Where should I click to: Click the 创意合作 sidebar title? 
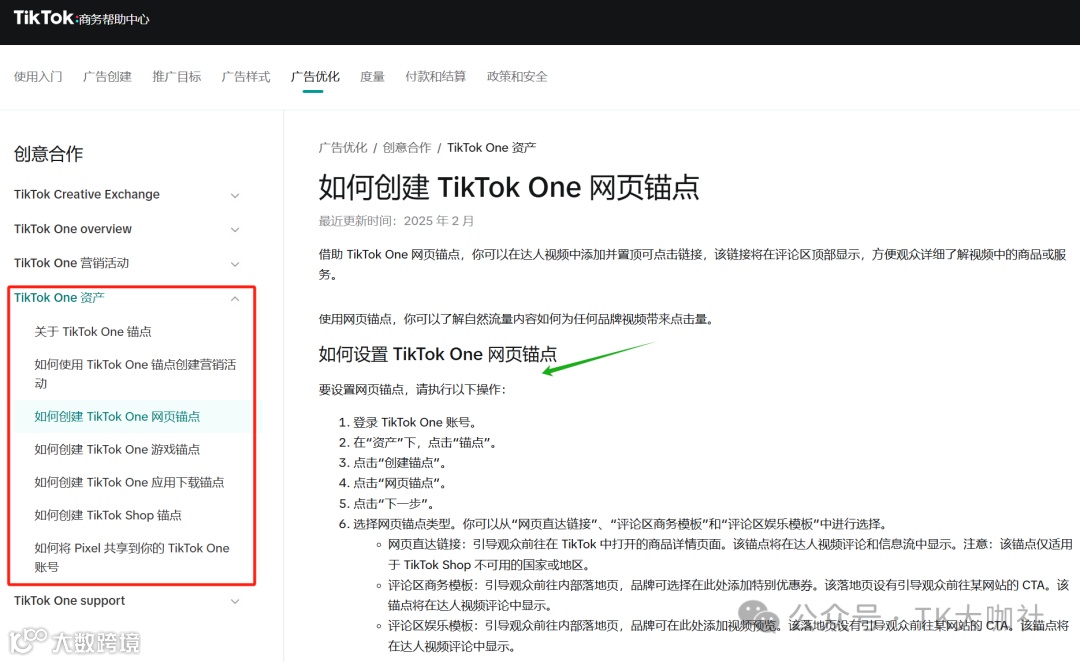pos(48,154)
